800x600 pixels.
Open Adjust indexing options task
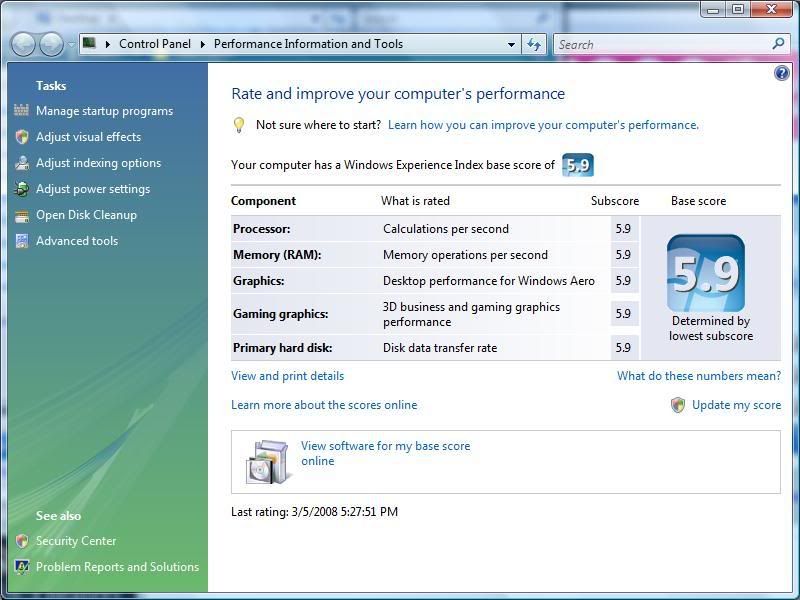click(98, 163)
